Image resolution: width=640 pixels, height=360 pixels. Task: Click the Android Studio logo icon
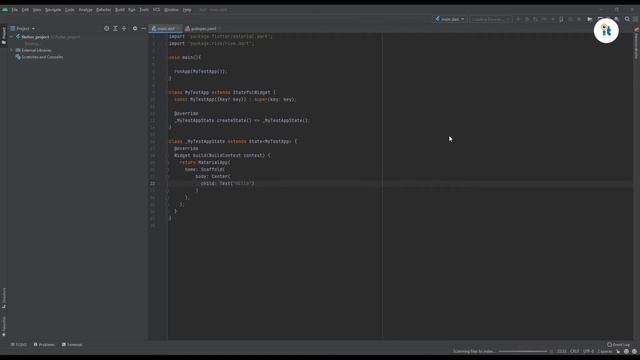(x=5, y=9)
